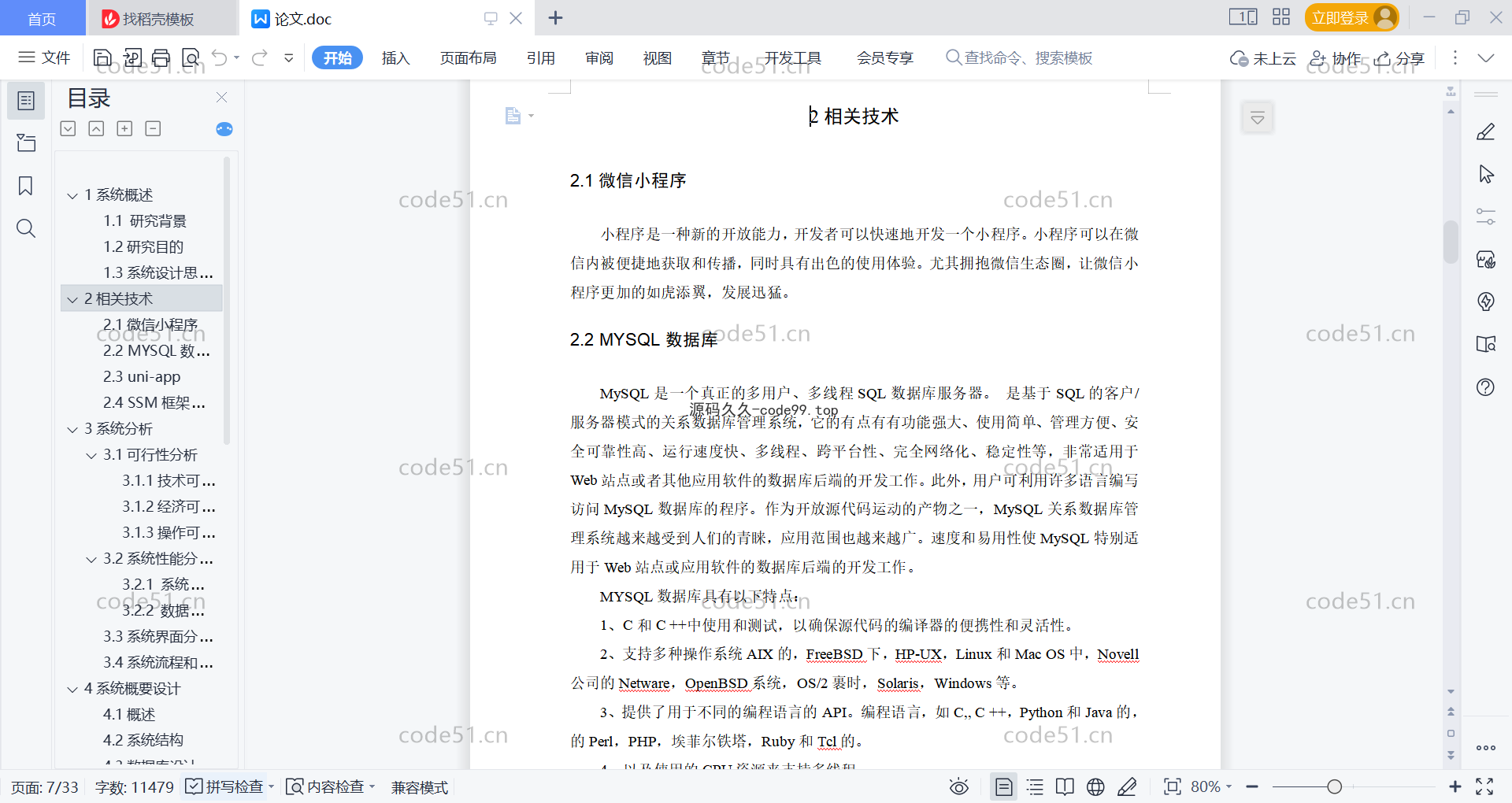Collapse the '4 系统概要设计' outline node
The image size is (1512, 803).
point(72,689)
